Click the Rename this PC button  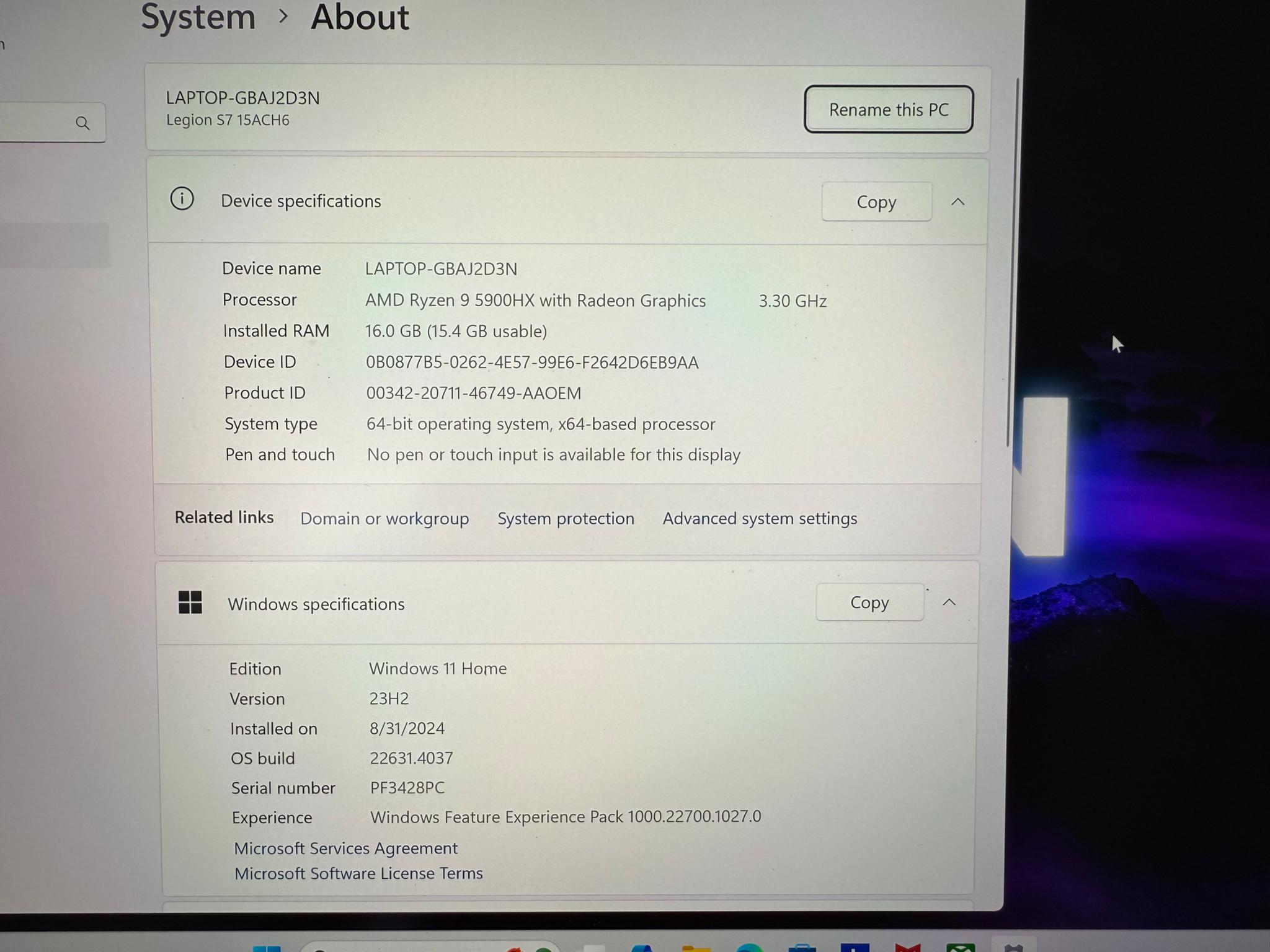(x=889, y=110)
